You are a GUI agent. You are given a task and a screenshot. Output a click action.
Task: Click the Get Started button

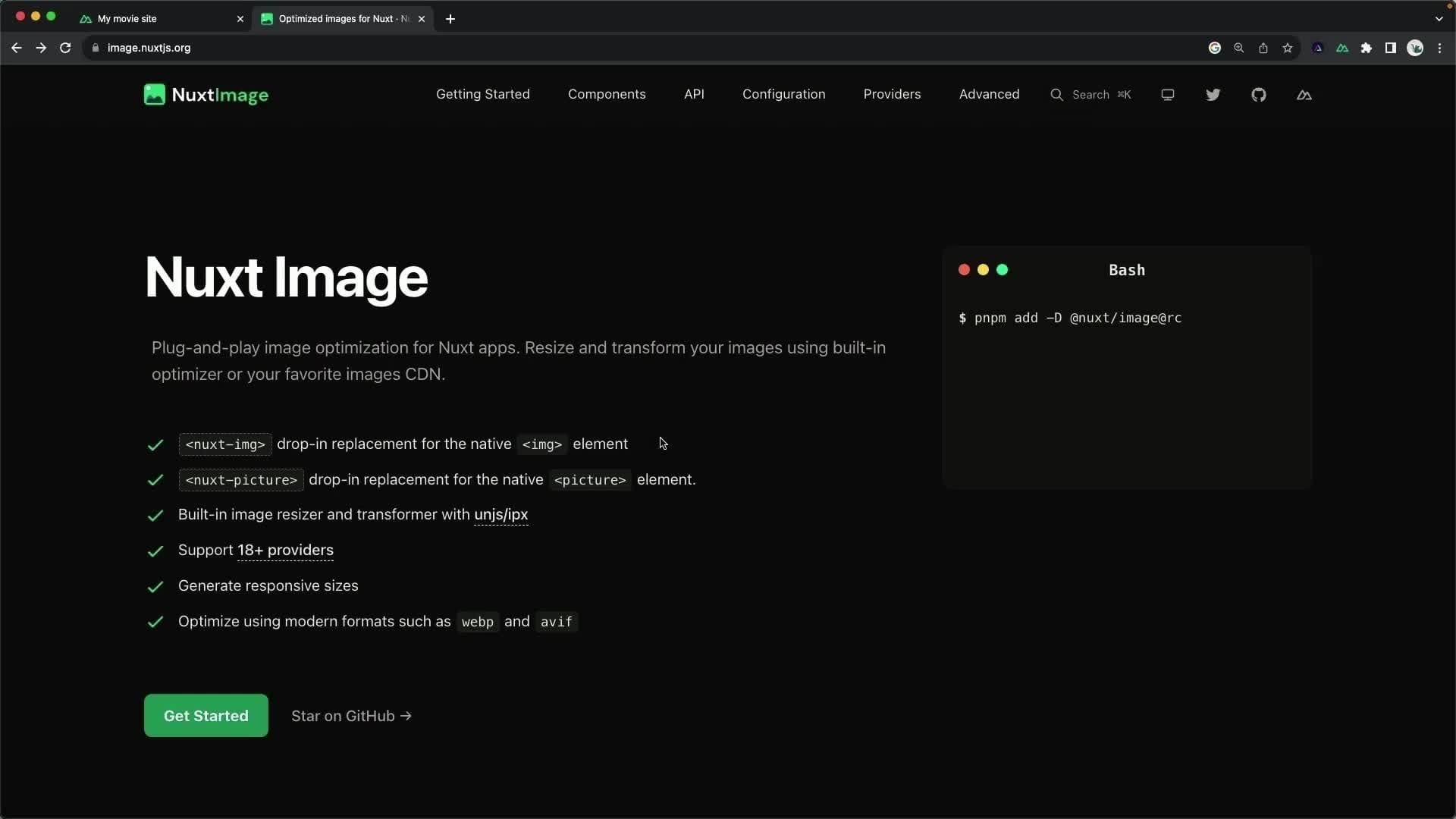(206, 716)
